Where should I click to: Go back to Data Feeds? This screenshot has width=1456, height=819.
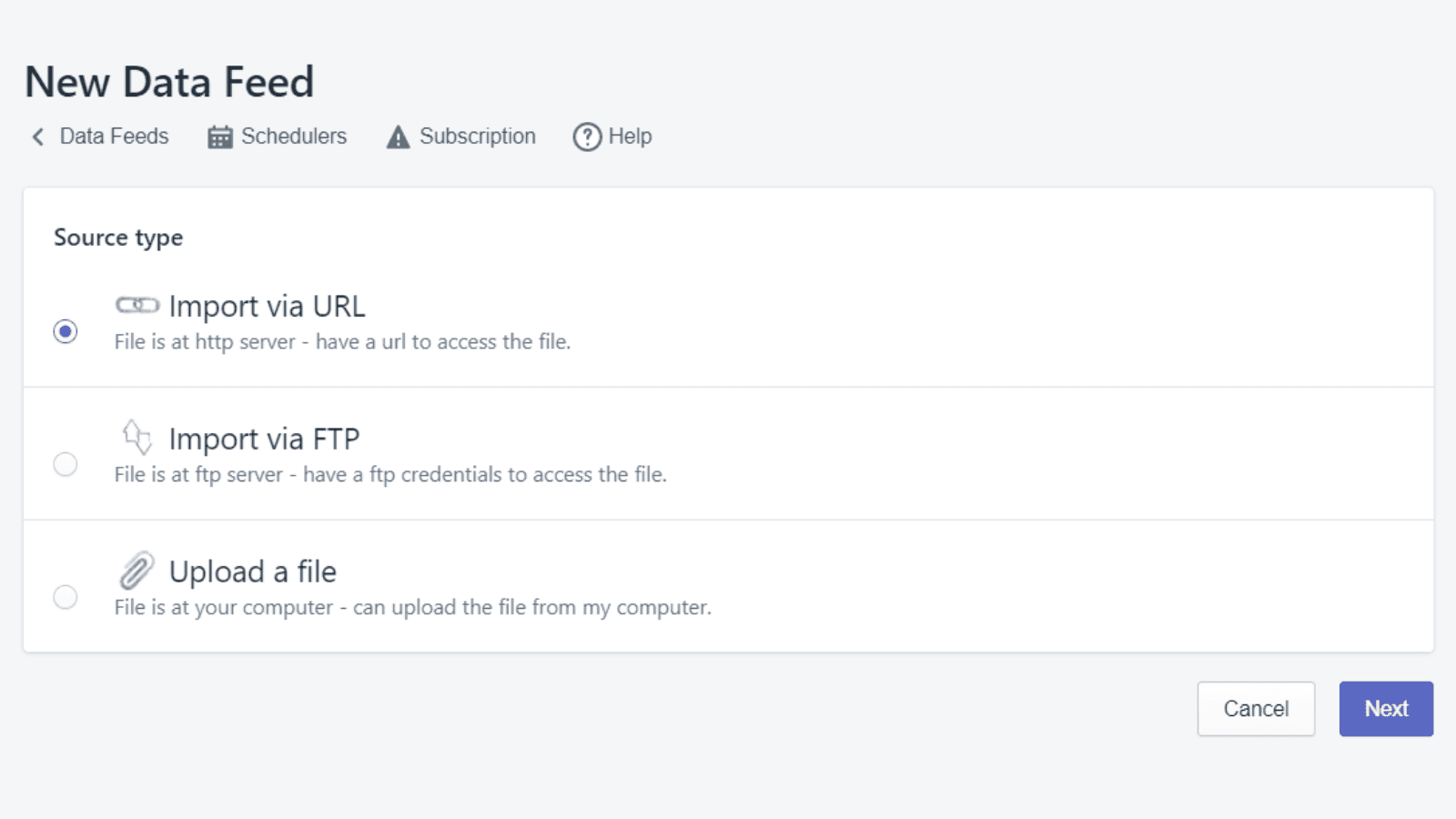pyautogui.click(x=114, y=136)
